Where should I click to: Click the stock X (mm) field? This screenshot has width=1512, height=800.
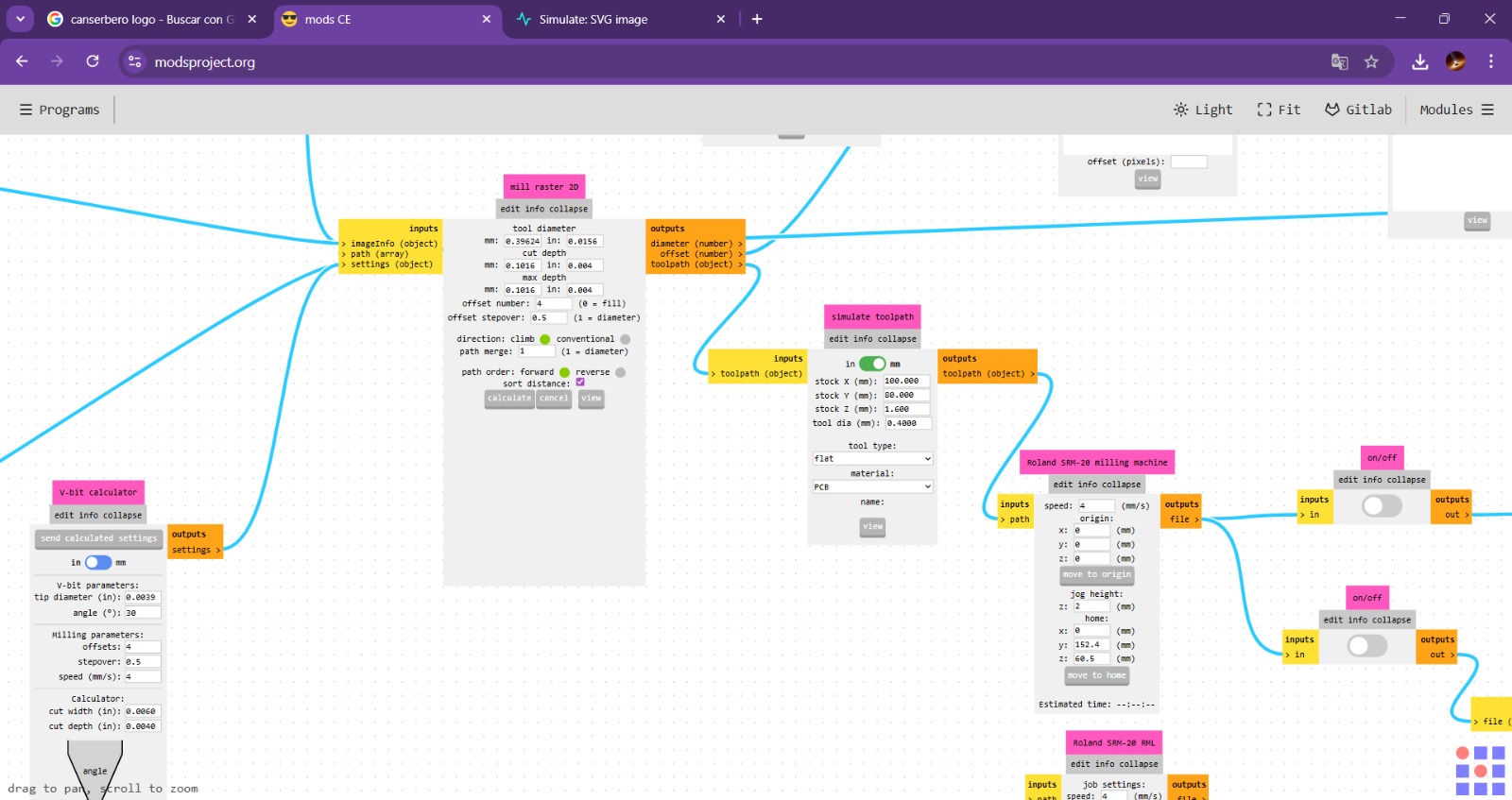pos(906,382)
